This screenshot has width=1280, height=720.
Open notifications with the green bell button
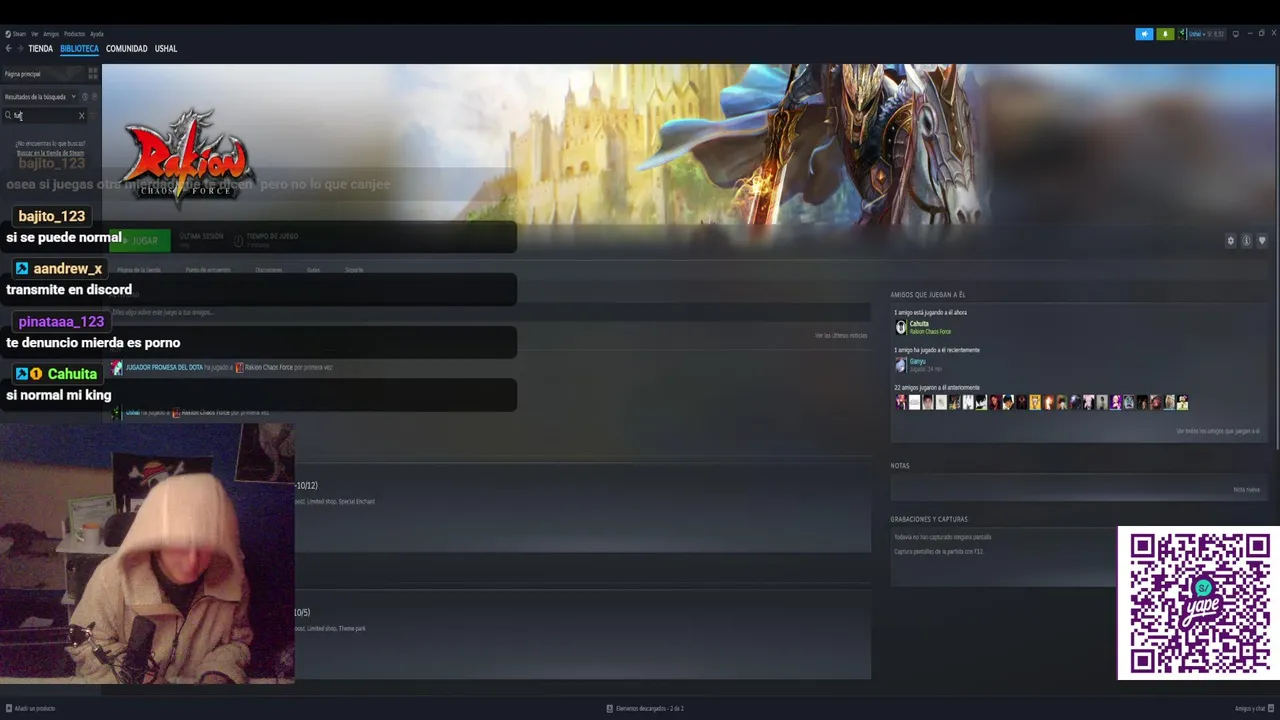tap(1165, 34)
